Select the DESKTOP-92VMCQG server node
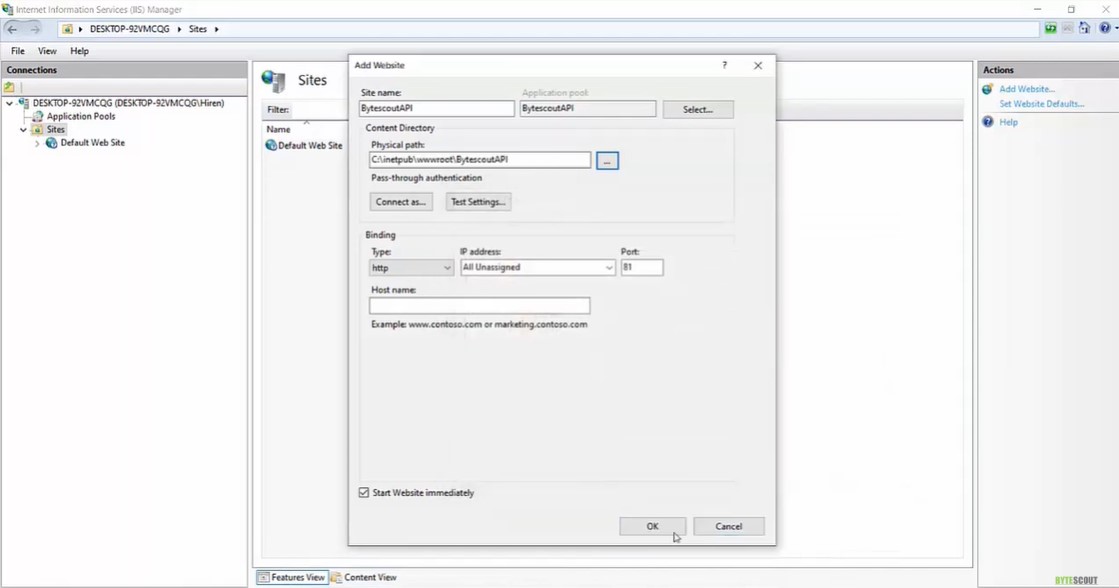 pos(128,103)
